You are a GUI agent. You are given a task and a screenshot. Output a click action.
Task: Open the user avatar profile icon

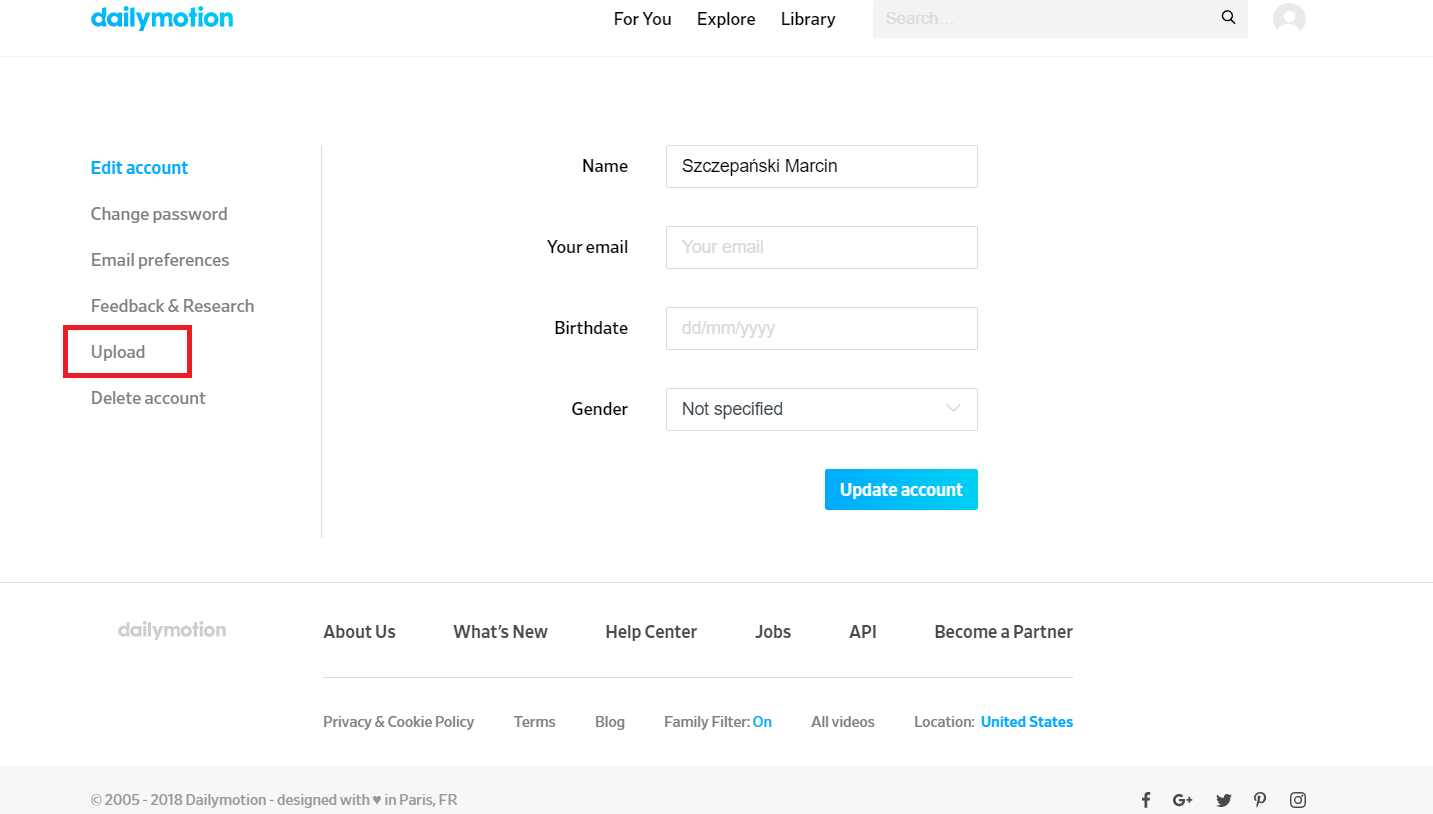coord(1289,18)
